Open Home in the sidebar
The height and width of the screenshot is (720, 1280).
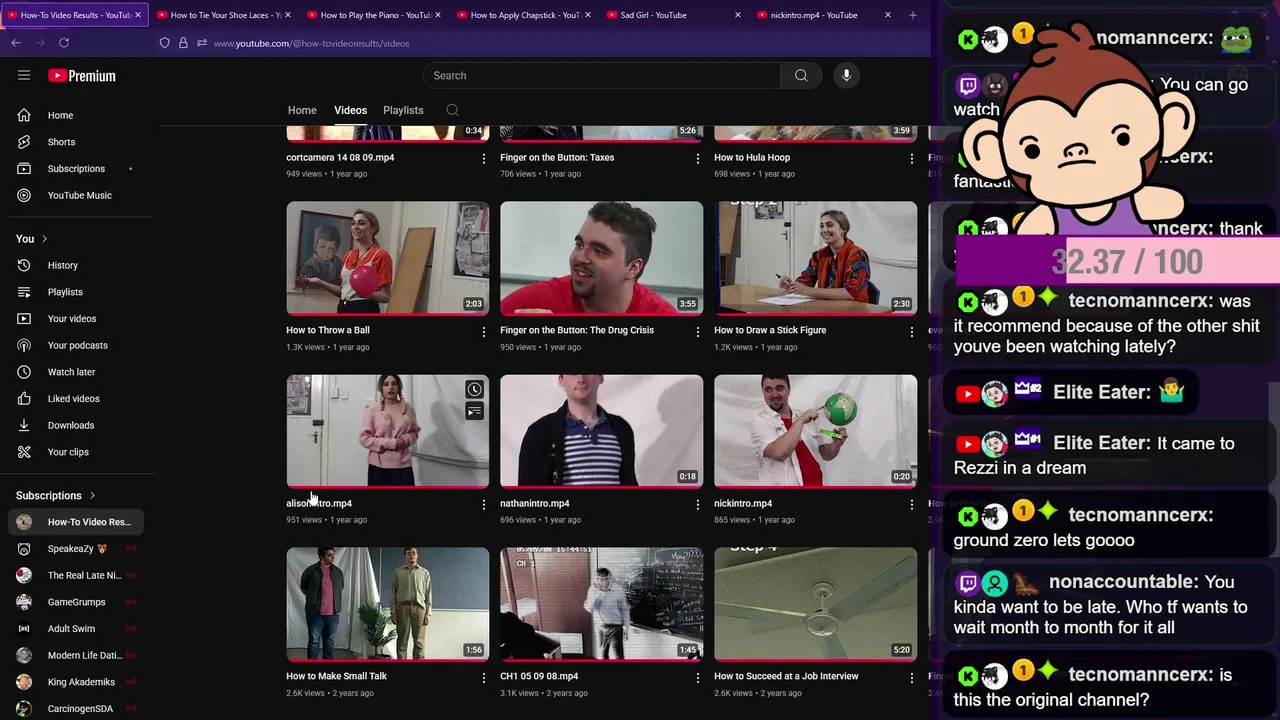click(76, 115)
